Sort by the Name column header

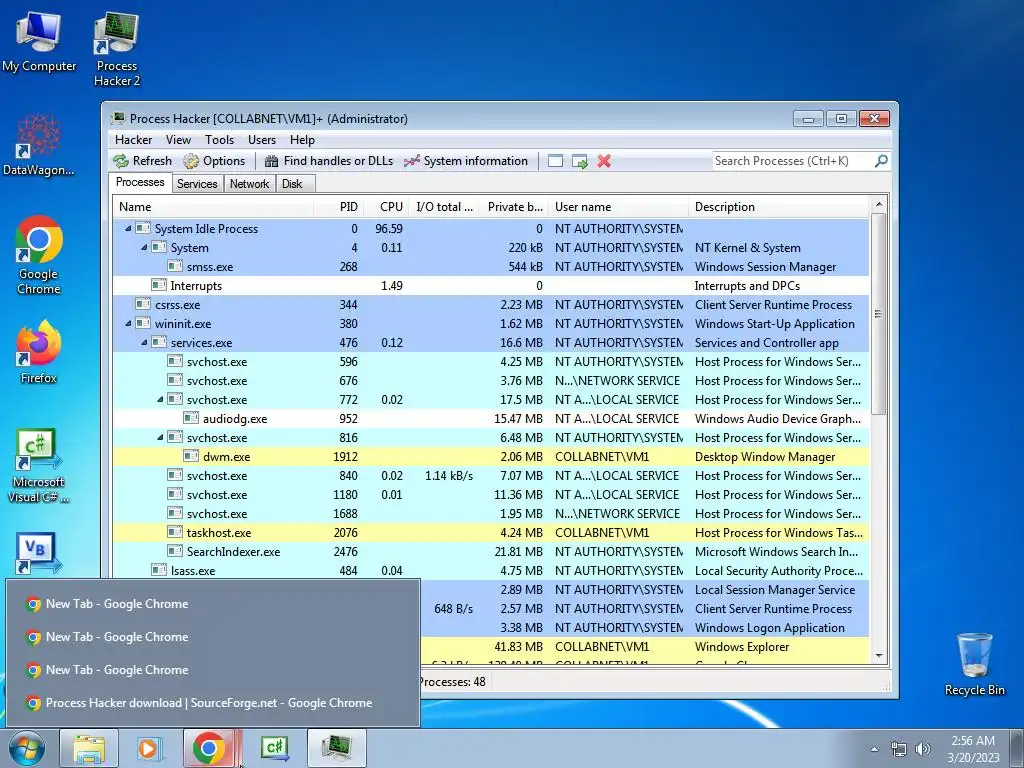coord(213,207)
